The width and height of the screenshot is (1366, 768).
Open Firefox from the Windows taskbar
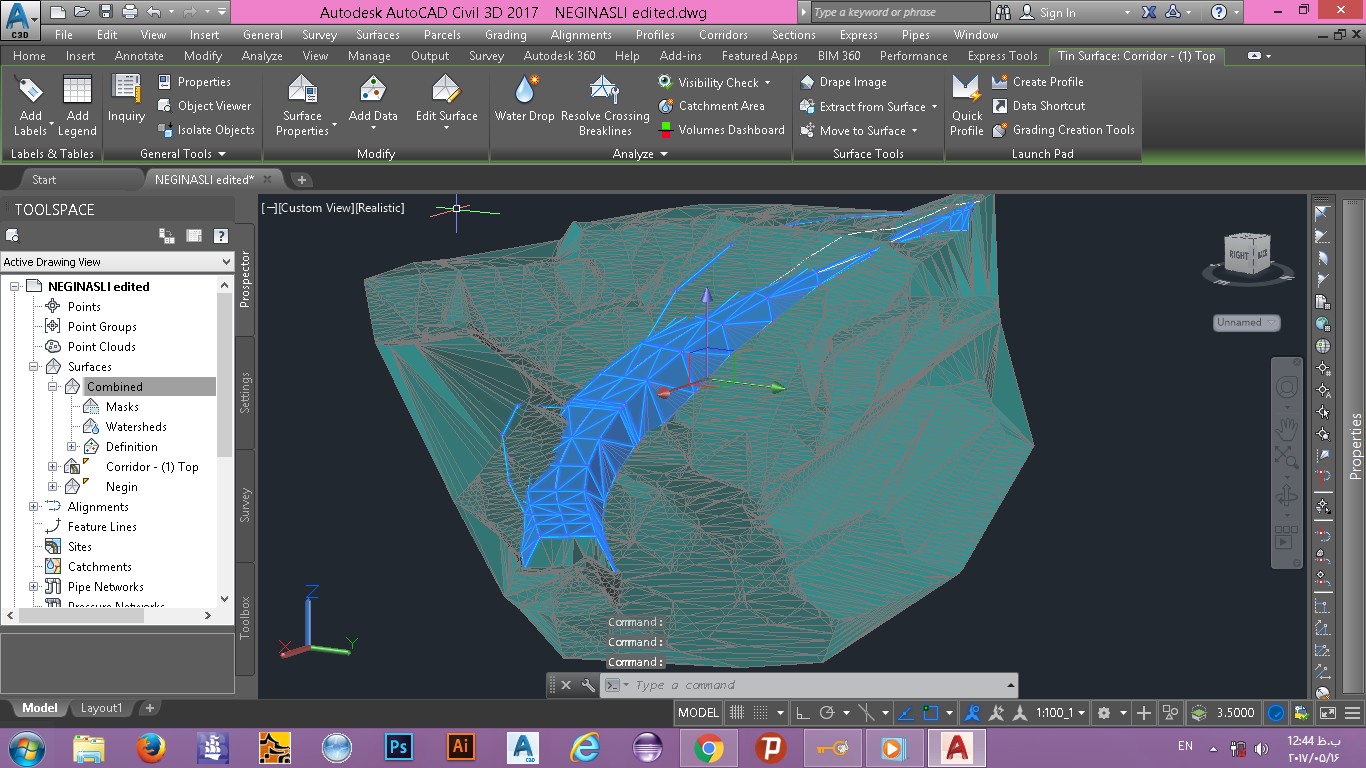150,747
